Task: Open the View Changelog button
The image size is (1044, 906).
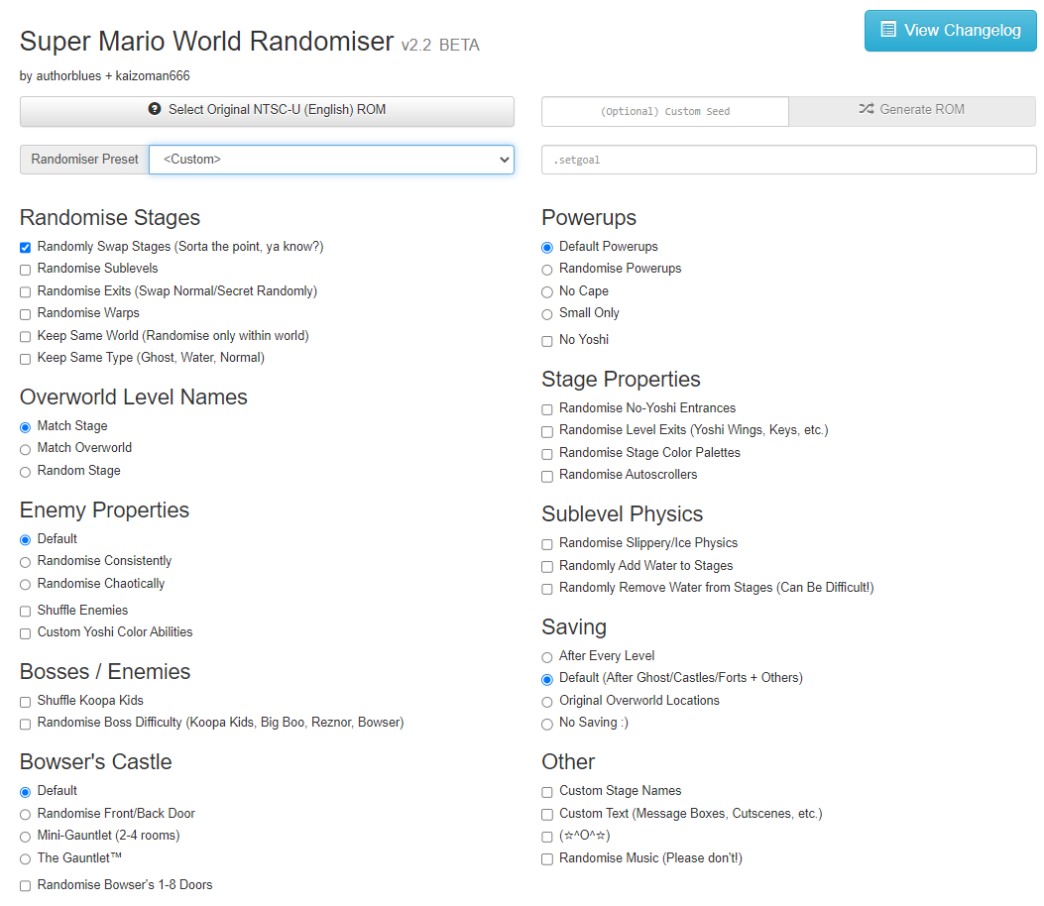Action: click(x=950, y=30)
